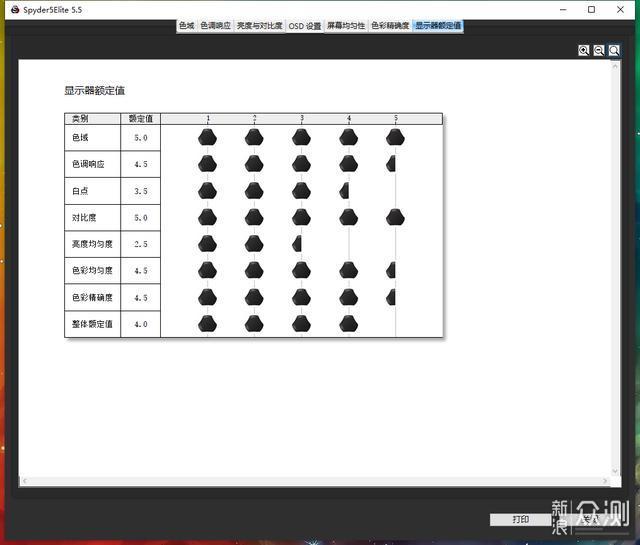Click the zoom in magnifier icon
Image resolution: width=640 pixels, height=545 pixels.
584,50
